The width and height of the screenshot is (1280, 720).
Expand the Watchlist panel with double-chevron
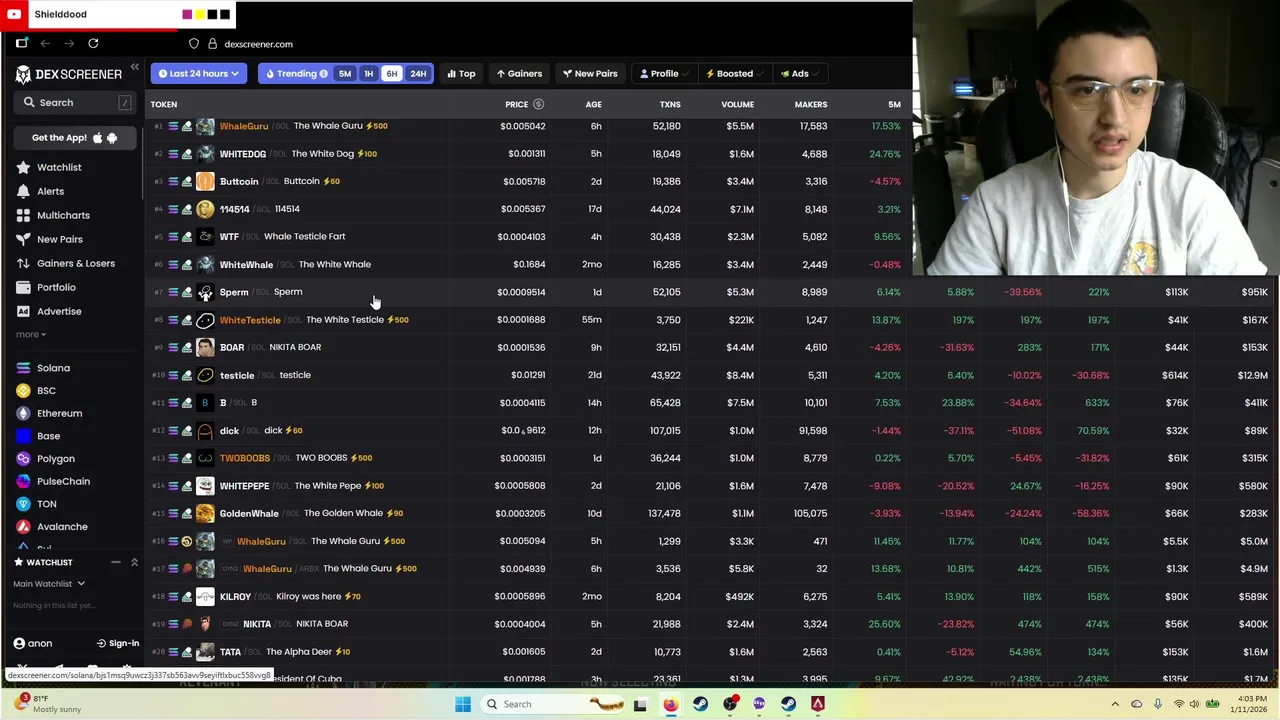[134, 562]
